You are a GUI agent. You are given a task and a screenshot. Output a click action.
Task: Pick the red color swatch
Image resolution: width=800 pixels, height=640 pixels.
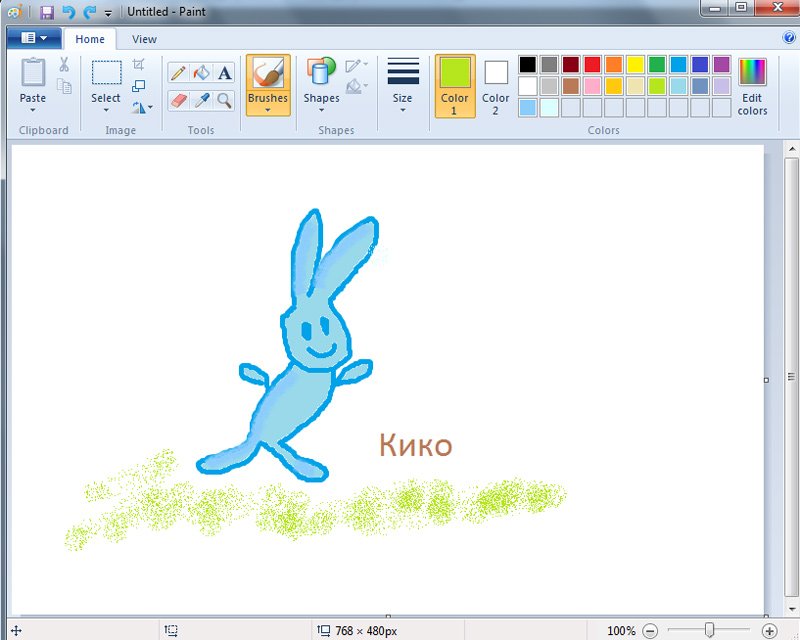pos(592,65)
